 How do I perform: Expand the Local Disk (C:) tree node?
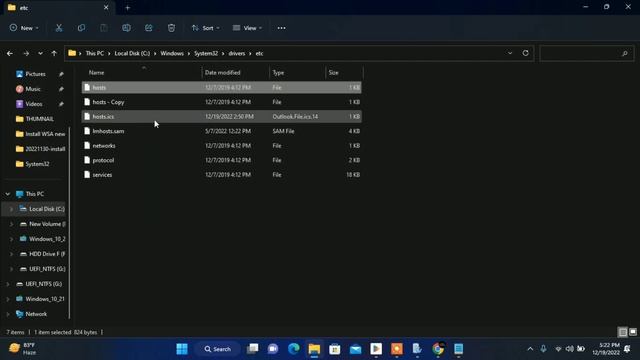pyautogui.click(x=11, y=209)
